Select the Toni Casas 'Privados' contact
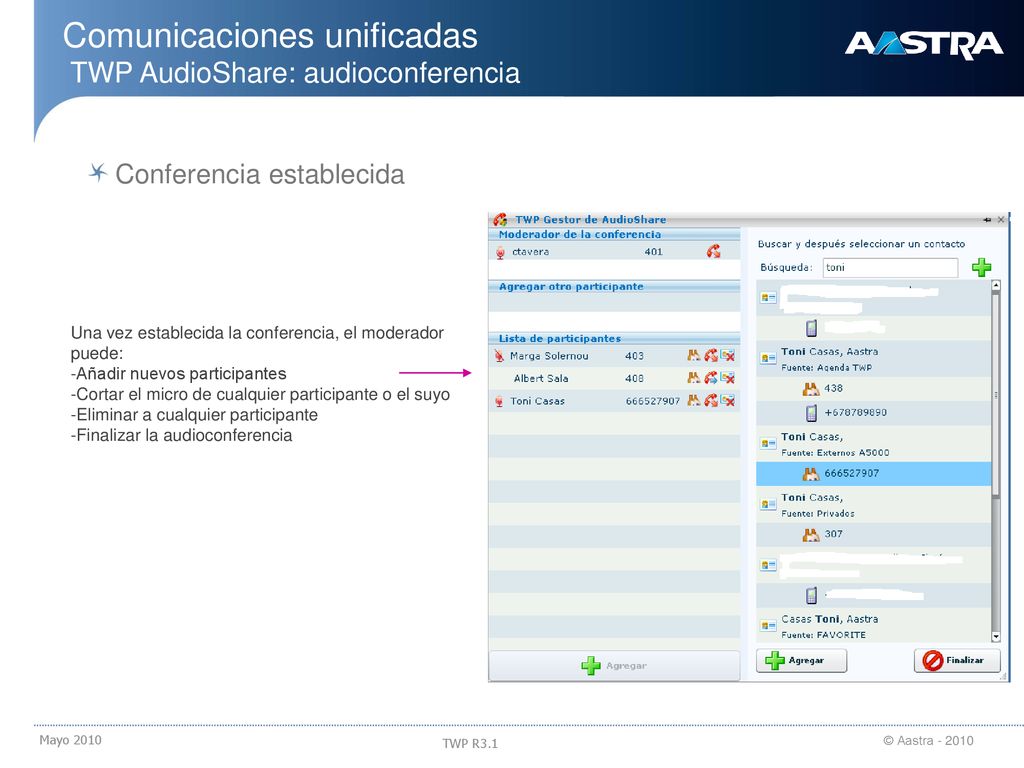Screen dimensions: 1024x768 (874, 505)
